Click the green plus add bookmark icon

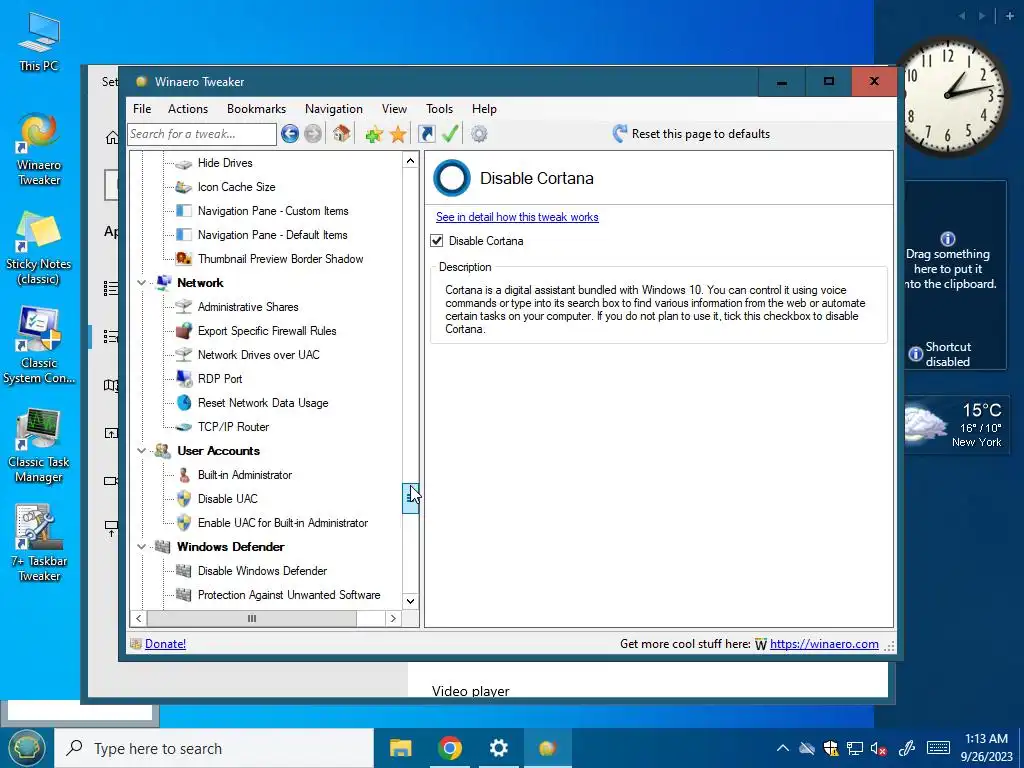374,135
